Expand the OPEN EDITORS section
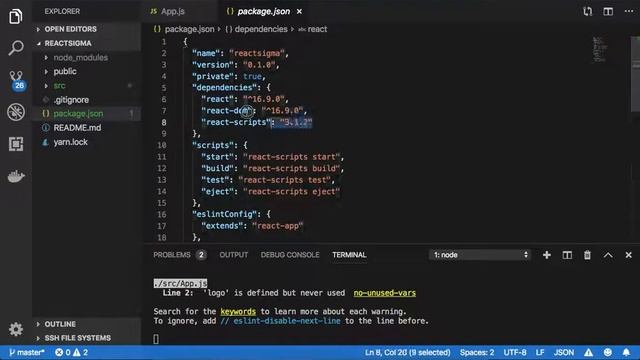 [x=70, y=29]
